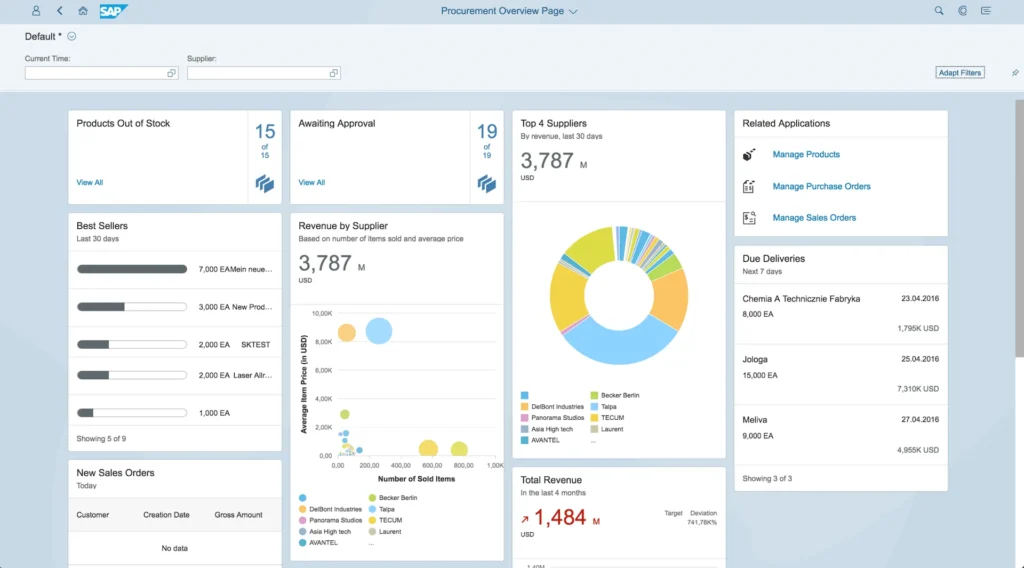This screenshot has height=568, width=1024.
Task: Open the Default variant dropdown
Action: pyautogui.click(x=72, y=37)
